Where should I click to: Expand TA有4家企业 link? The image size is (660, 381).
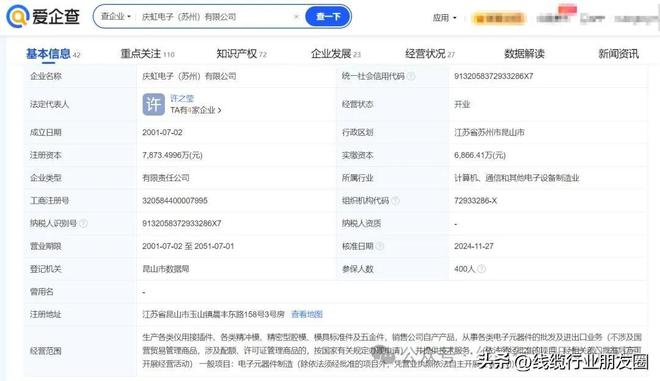point(196,110)
